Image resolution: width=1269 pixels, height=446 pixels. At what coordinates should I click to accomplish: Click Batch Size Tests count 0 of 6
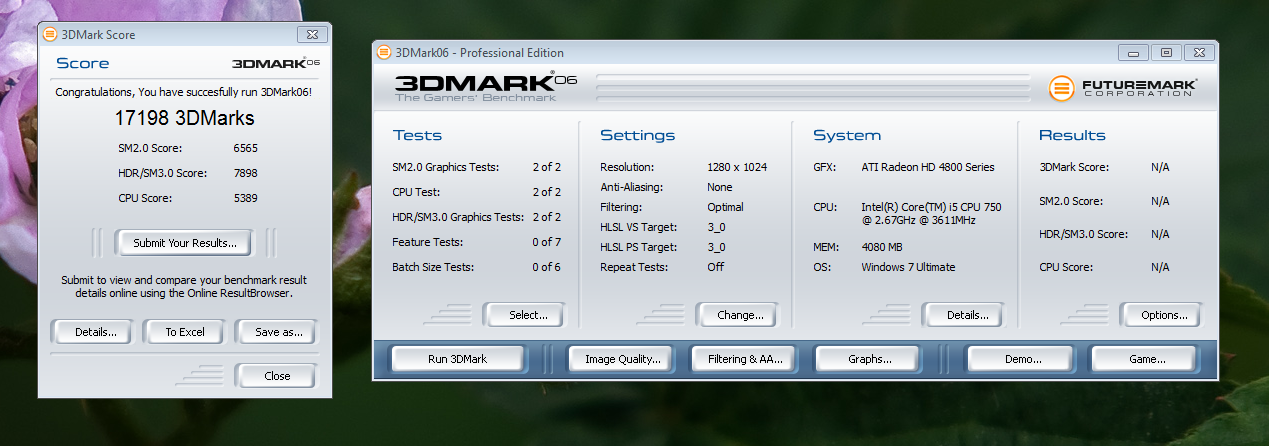point(546,267)
